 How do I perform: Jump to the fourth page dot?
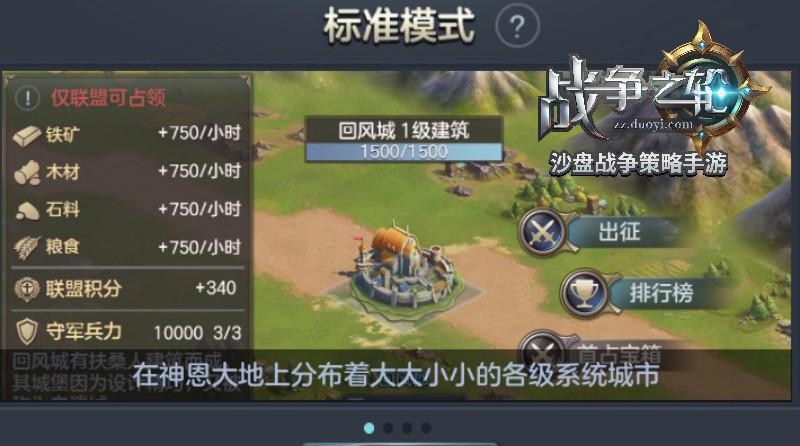click(x=426, y=428)
